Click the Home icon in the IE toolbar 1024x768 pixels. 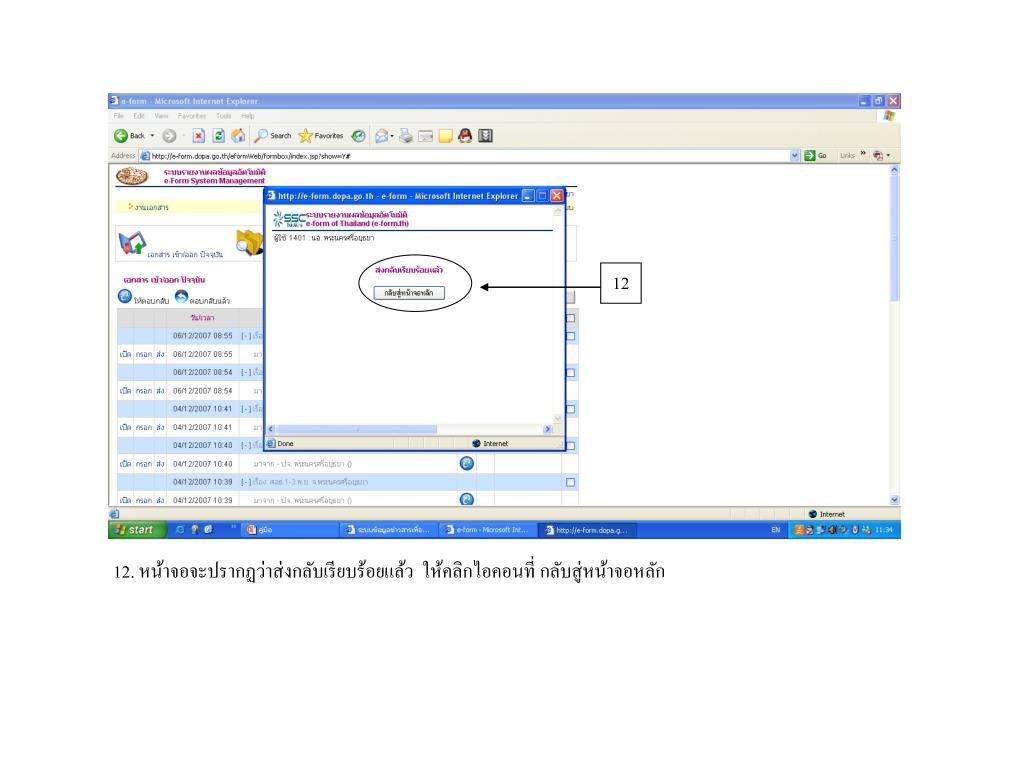click(x=238, y=136)
